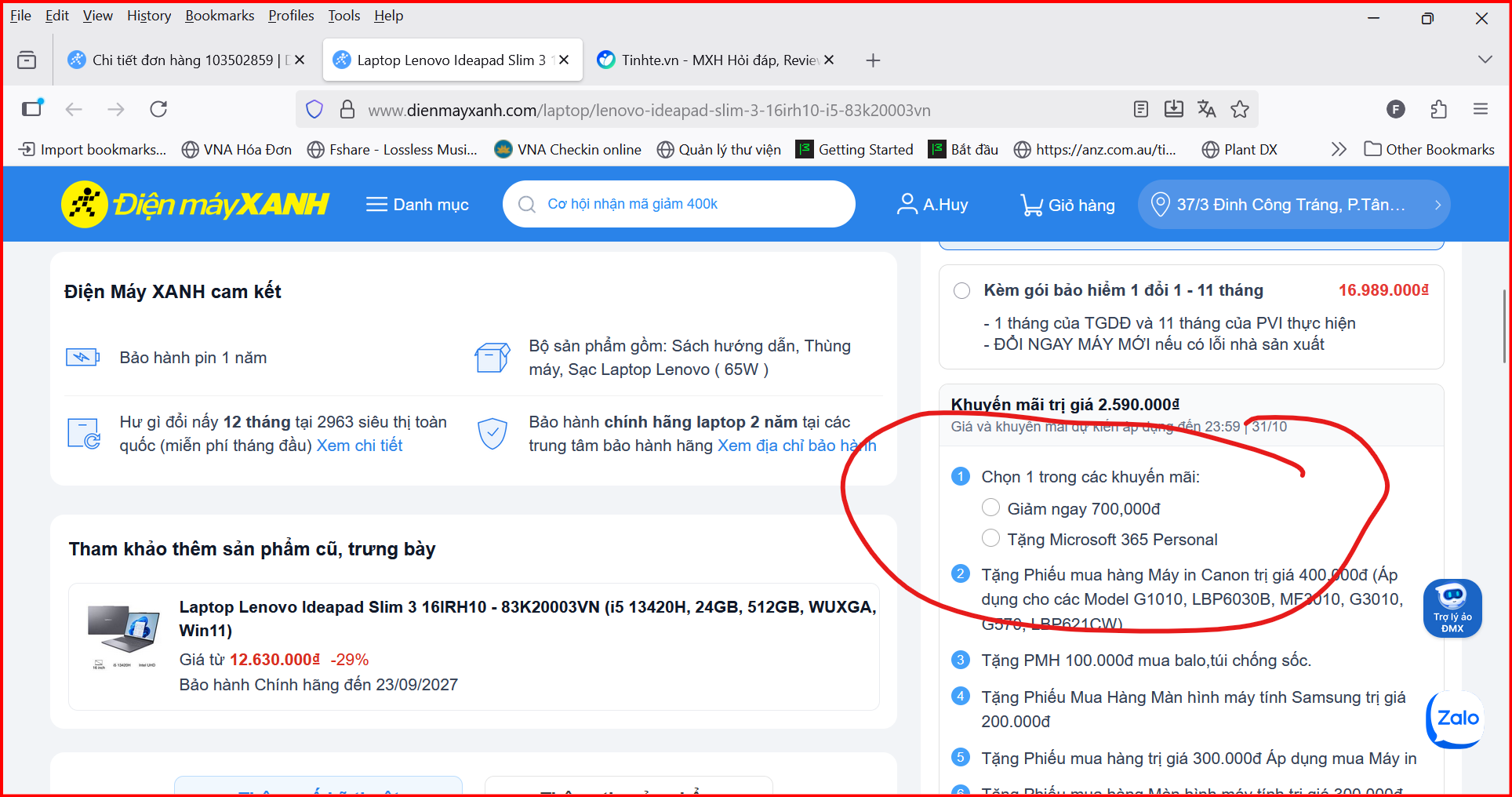
Task: Show more bookmarks with chevron
Action: (1339, 149)
